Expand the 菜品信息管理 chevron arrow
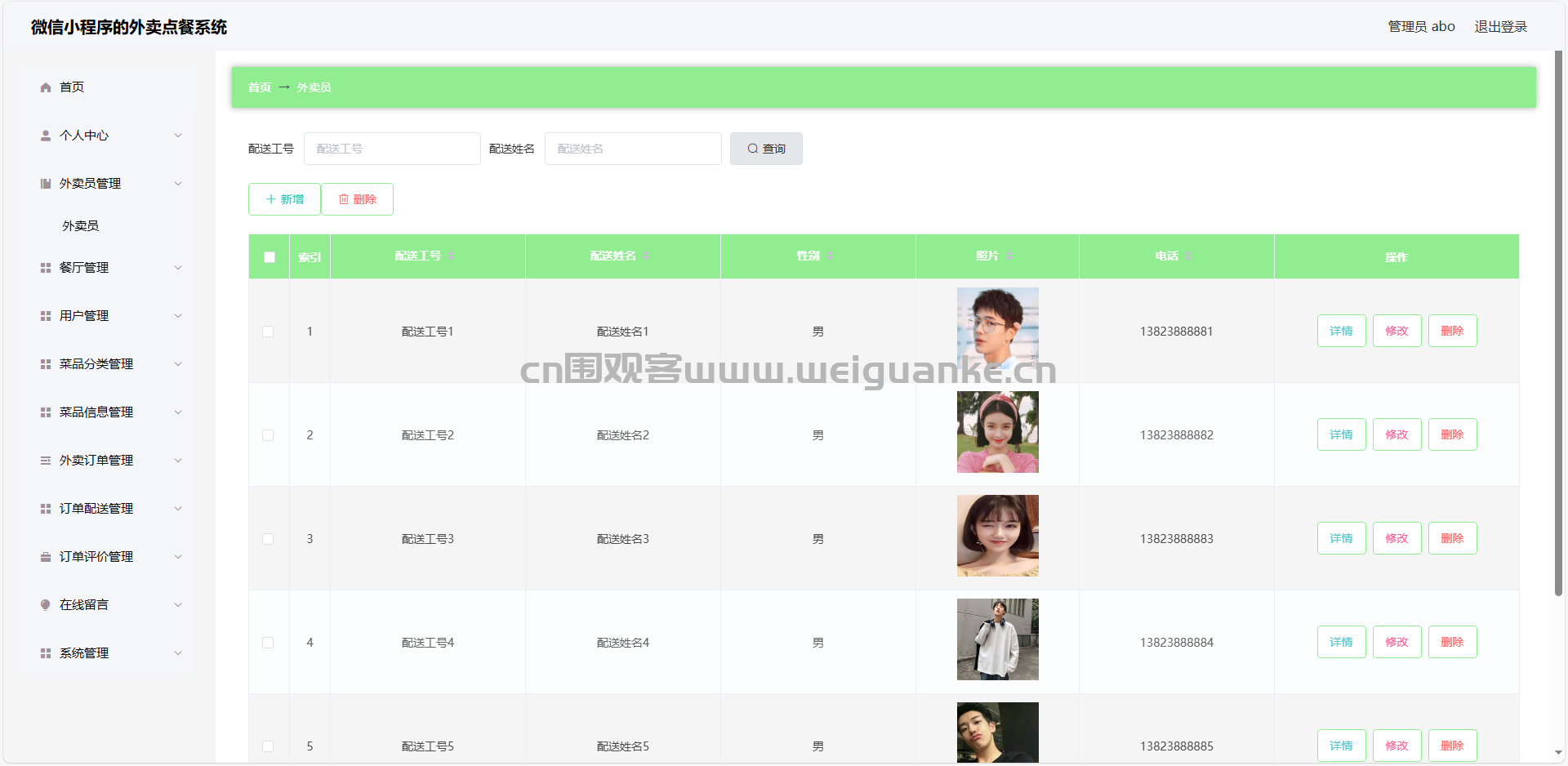The width and height of the screenshot is (1568, 766). pyautogui.click(x=178, y=412)
